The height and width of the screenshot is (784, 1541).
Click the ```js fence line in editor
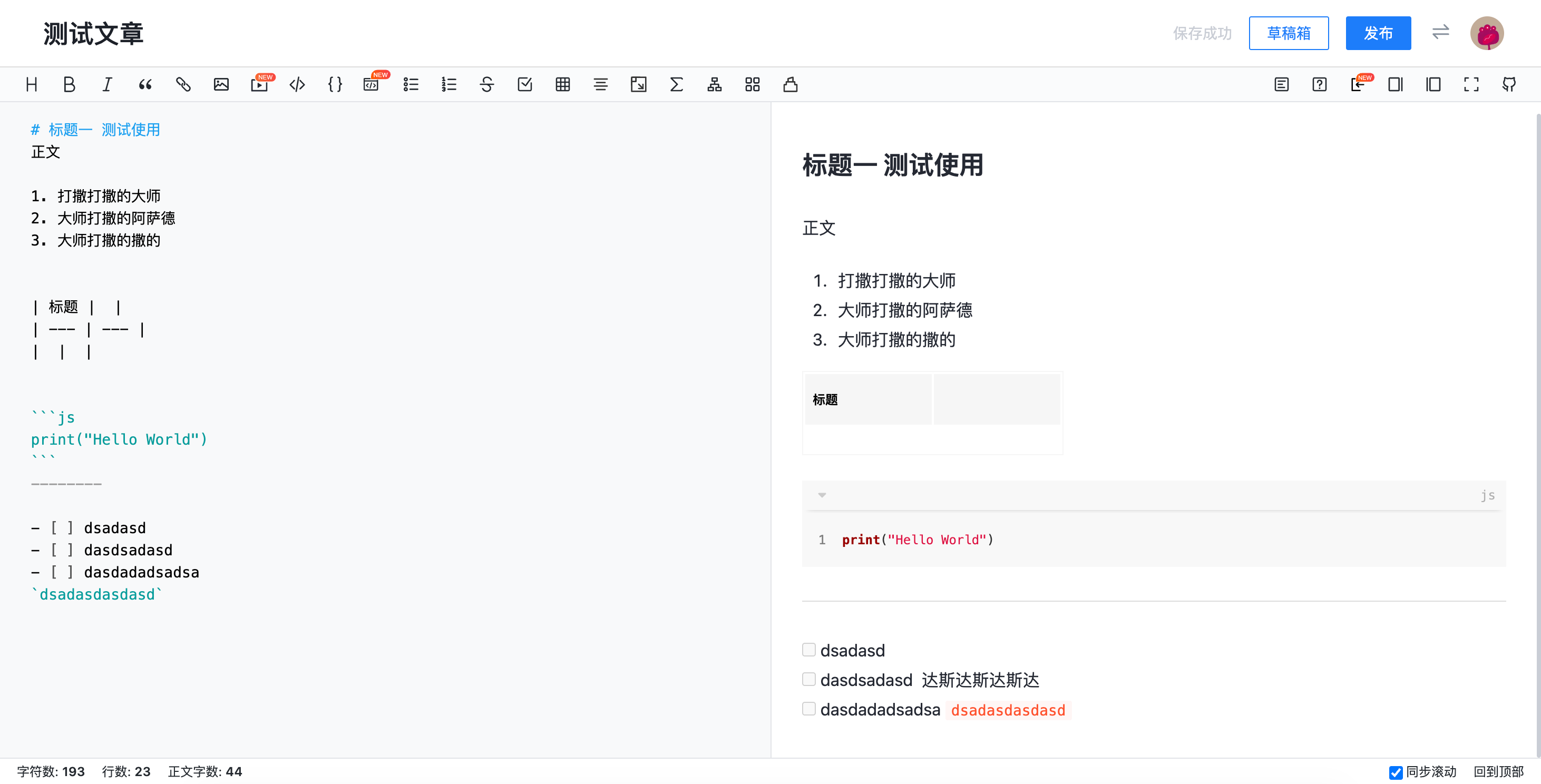53,417
